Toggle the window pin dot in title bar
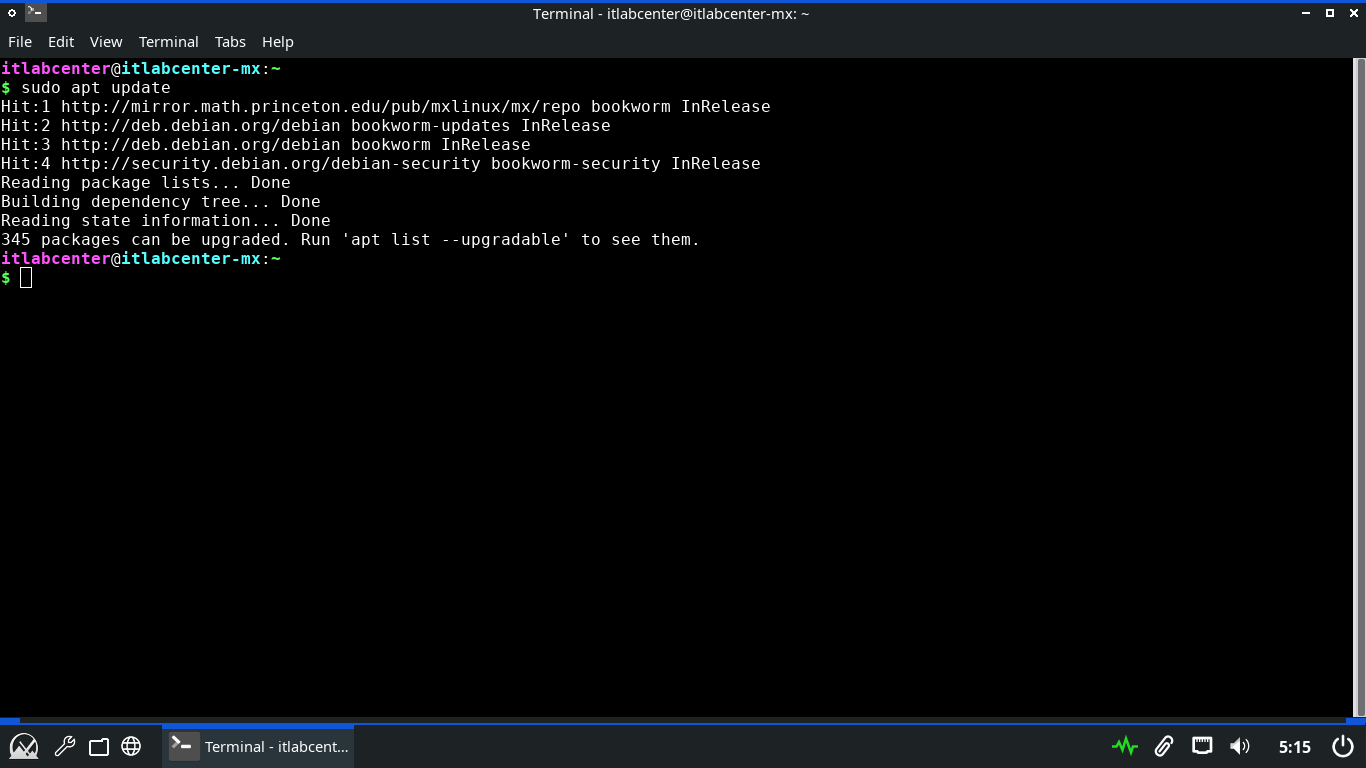The width and height of the screenshot is (1366, 768). tap(12, 13)
